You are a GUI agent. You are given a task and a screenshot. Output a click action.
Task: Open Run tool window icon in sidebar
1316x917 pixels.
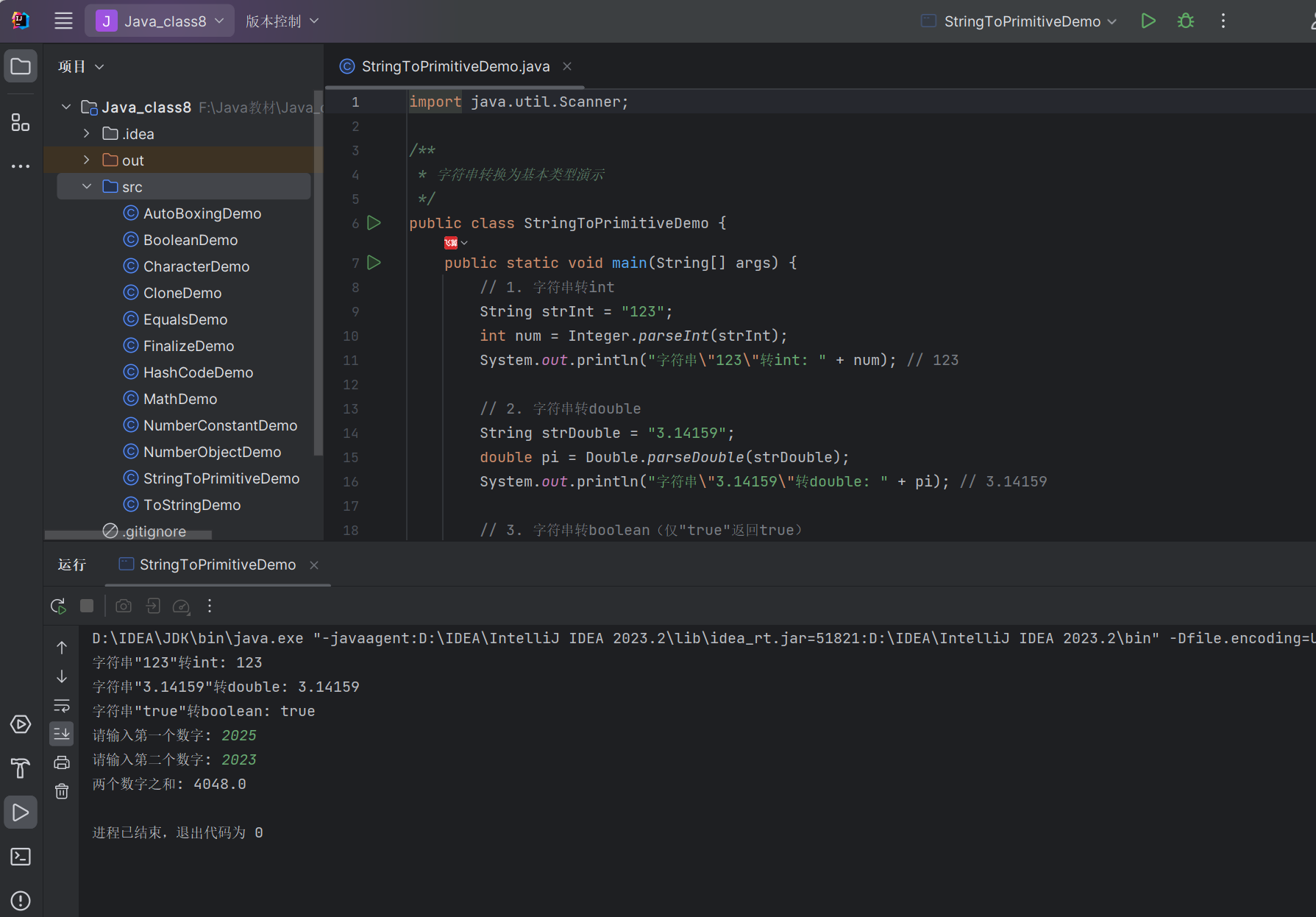click(21, 812)
